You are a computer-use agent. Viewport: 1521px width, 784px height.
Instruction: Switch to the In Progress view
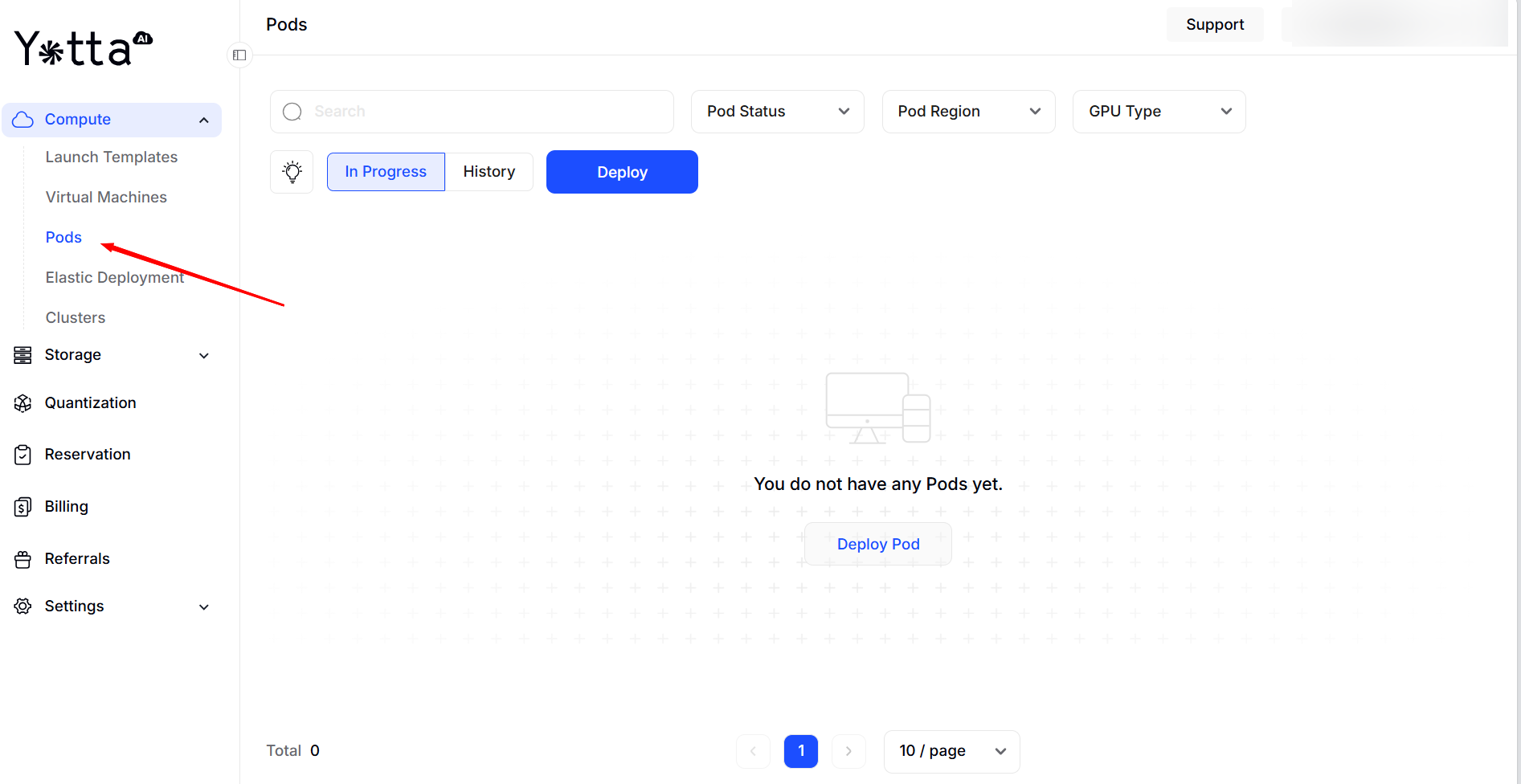coord(386,172)
